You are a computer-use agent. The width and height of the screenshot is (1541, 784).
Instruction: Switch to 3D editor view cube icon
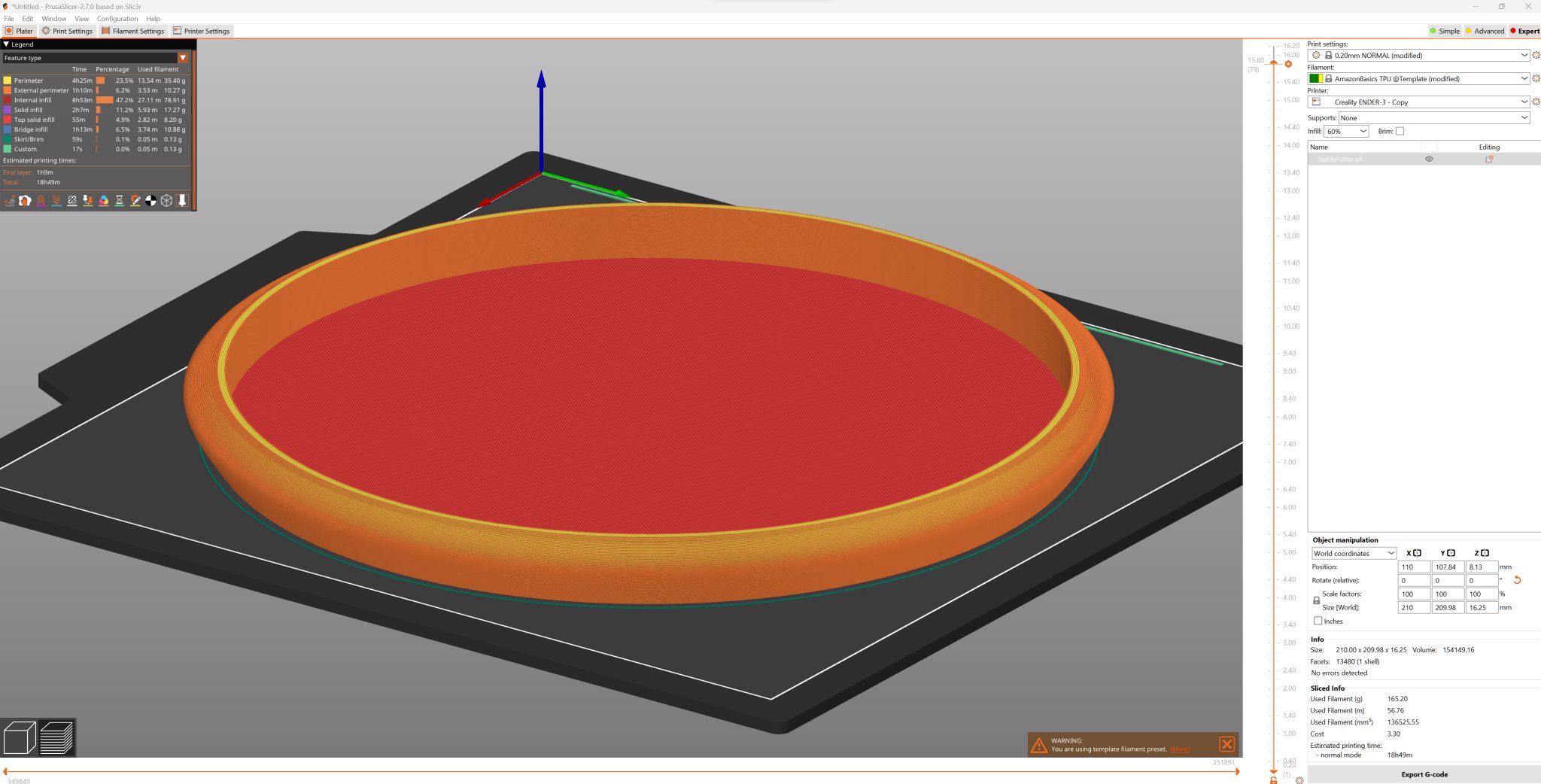20,737
